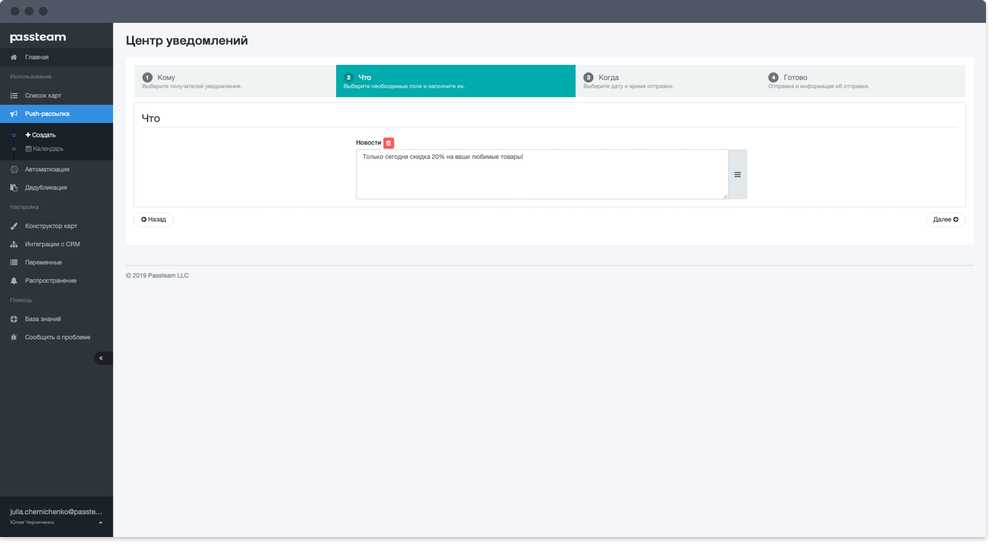Open Переменные menu item
Image resolution: width=993 pixels, height=544 pixels.
point(56,263)
